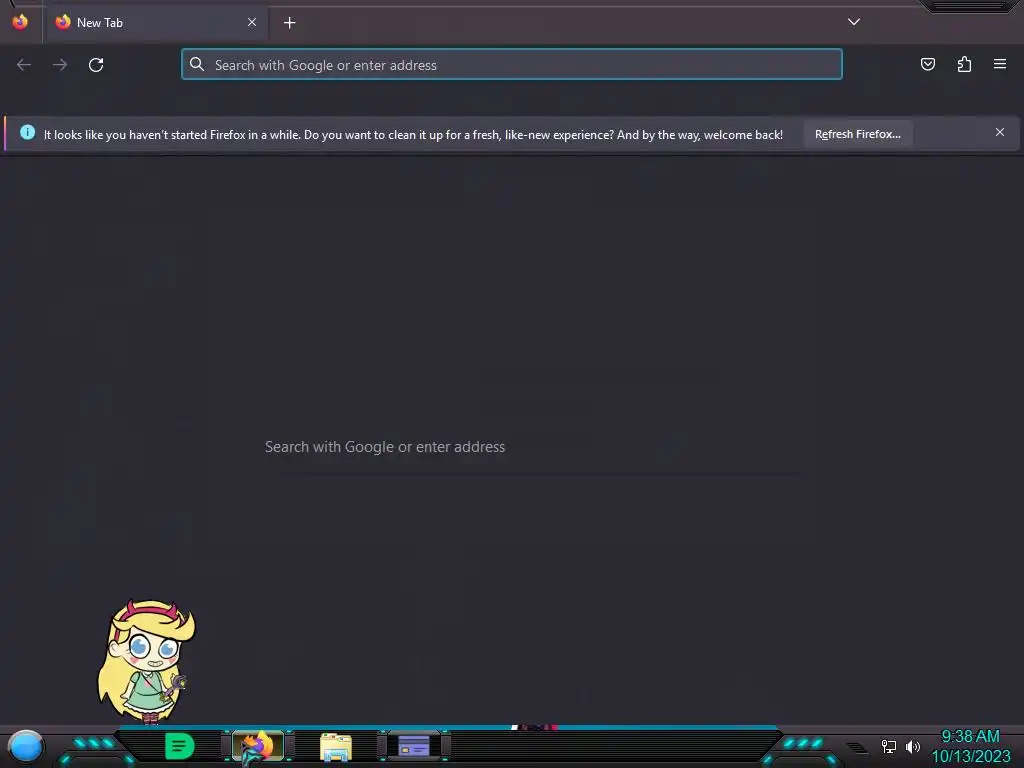1024x768 pixels.
Task: Open the purple window app in taskbar
Action: [x=413, y=746]
